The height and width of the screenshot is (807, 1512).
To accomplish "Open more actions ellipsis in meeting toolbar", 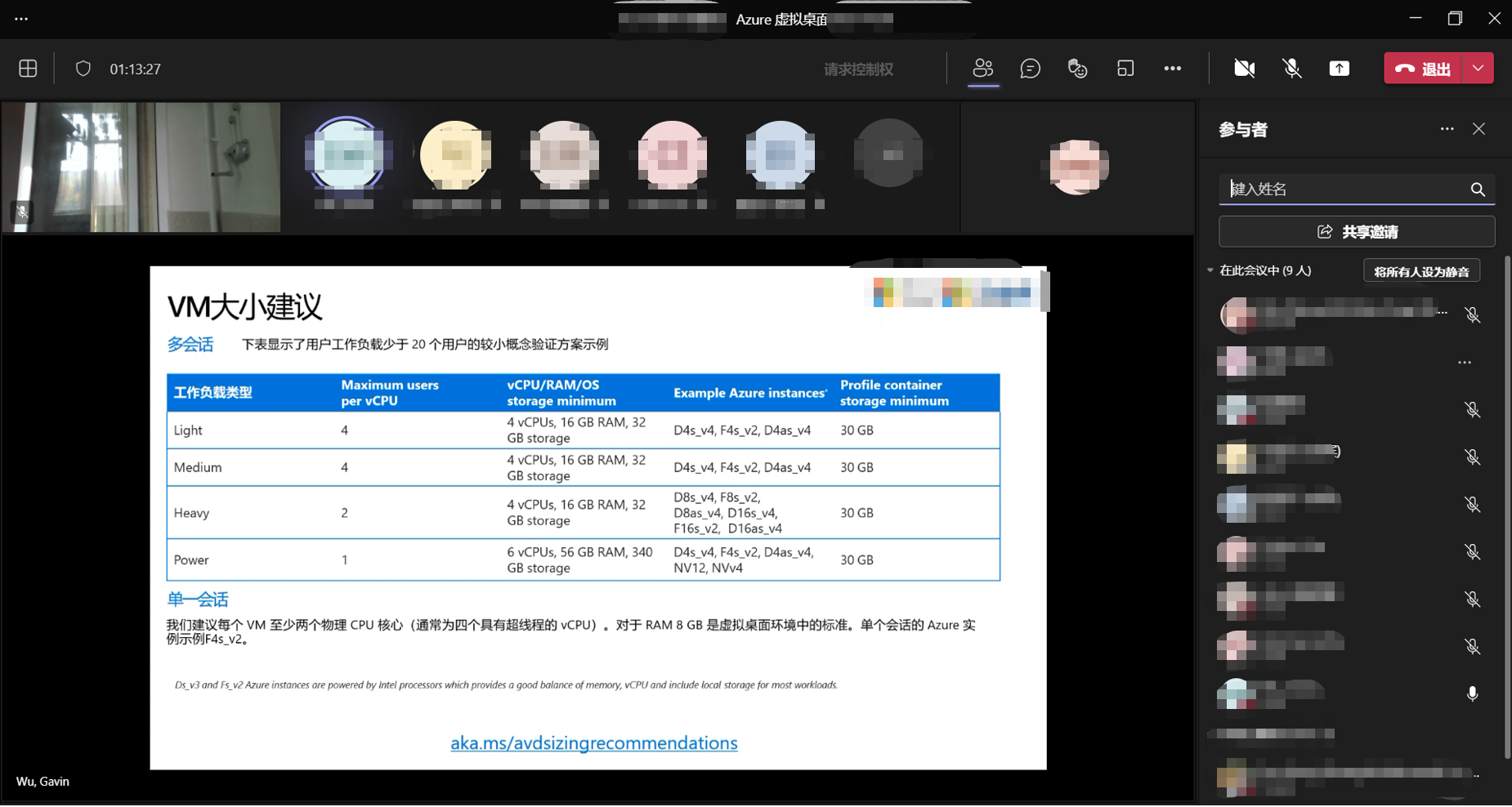I will tap(1173, 69).
